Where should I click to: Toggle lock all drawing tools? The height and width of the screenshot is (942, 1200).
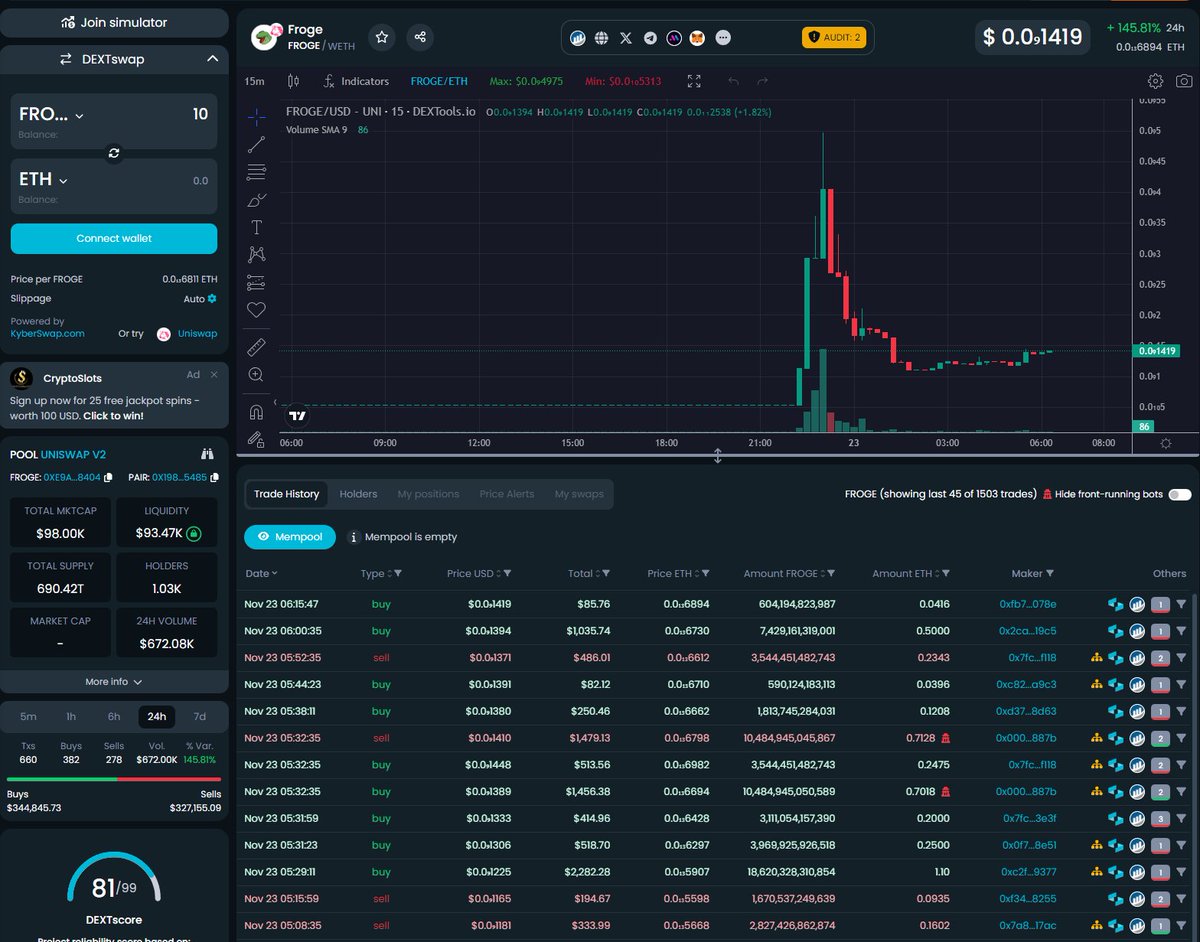click(256, 439)
